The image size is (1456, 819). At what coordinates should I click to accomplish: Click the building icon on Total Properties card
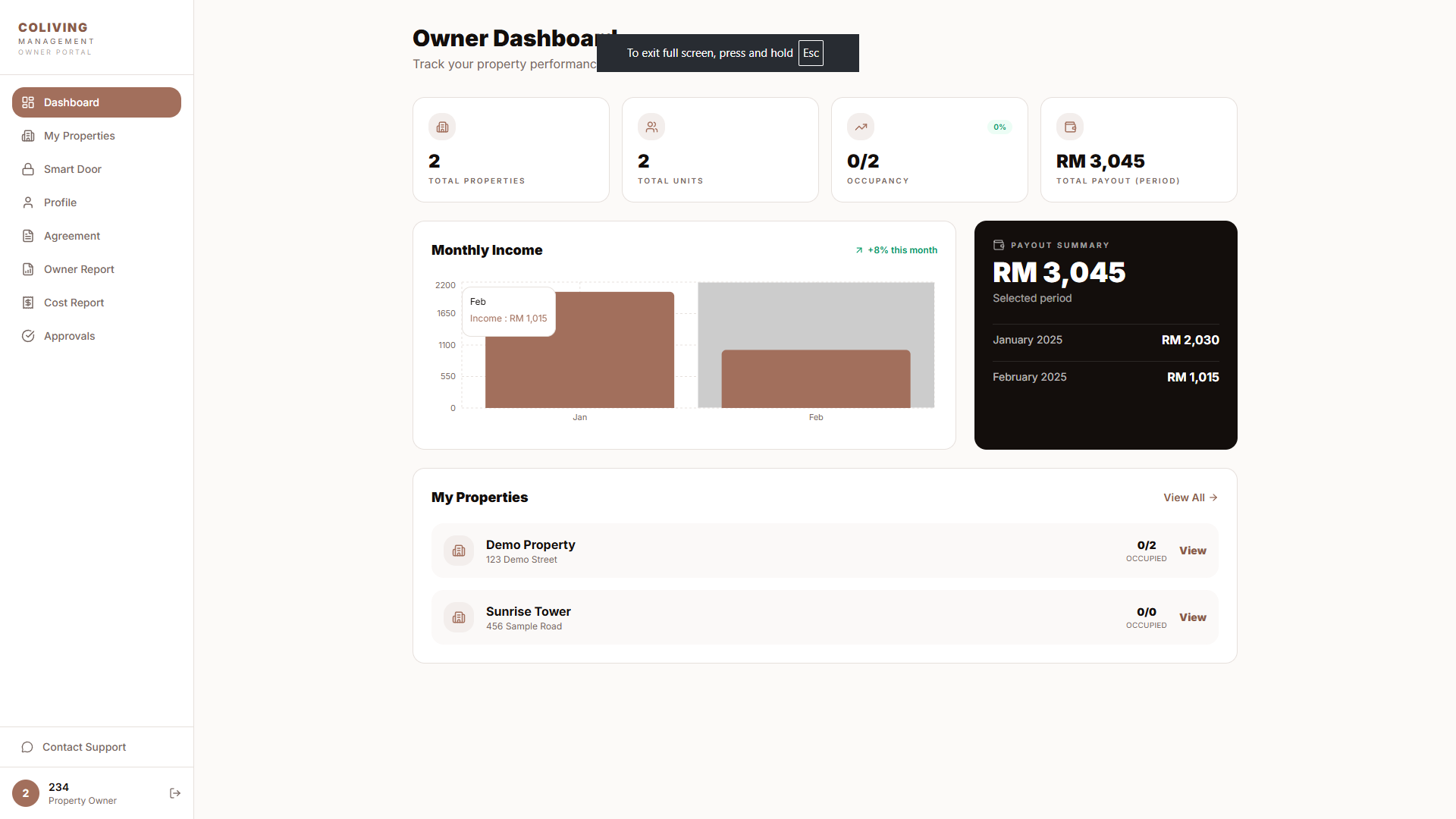pyautogui.click(x=442, y=127)
